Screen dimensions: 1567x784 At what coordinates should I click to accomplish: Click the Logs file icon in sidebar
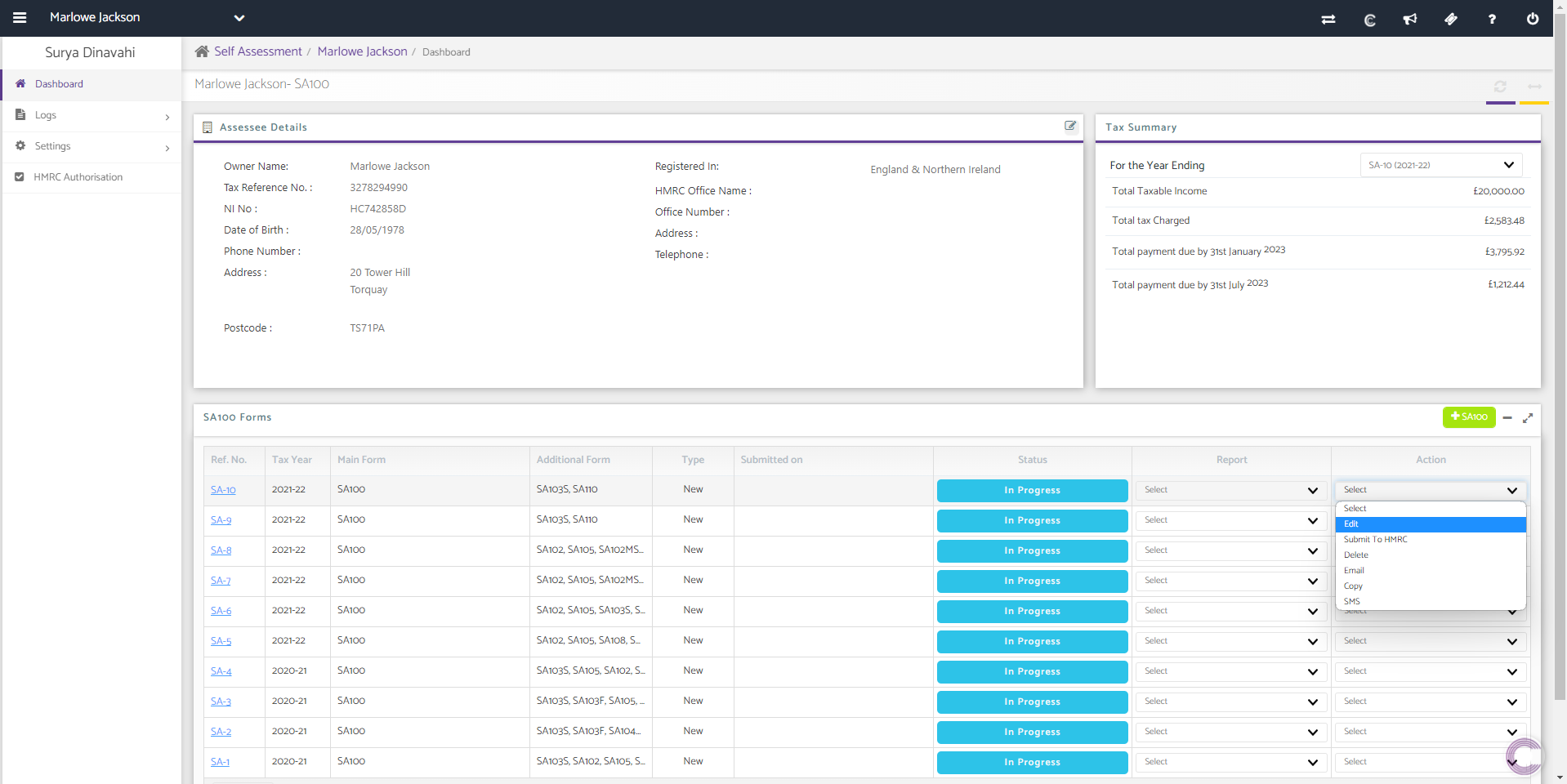pos(20,115)
